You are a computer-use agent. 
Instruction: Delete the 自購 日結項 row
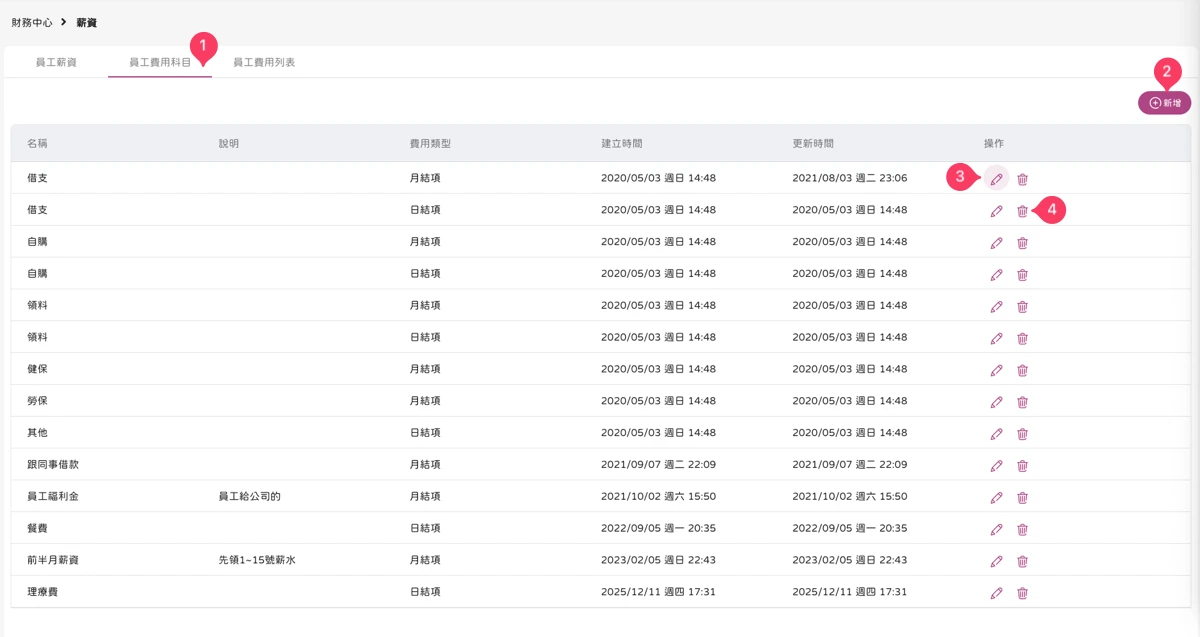[x=1022, y=275]
